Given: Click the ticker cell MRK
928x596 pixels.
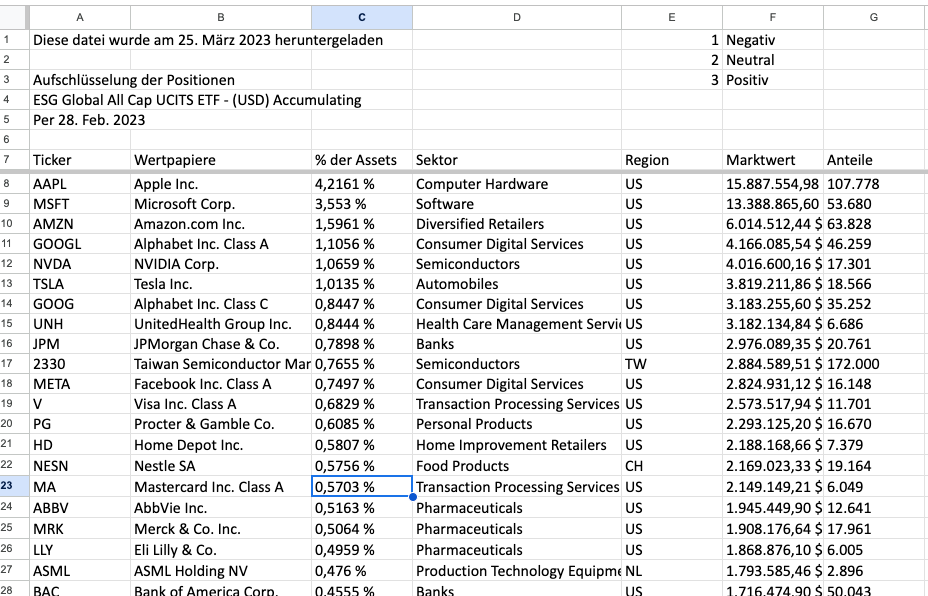Looking at the screenshot, I should pos(80,529).
